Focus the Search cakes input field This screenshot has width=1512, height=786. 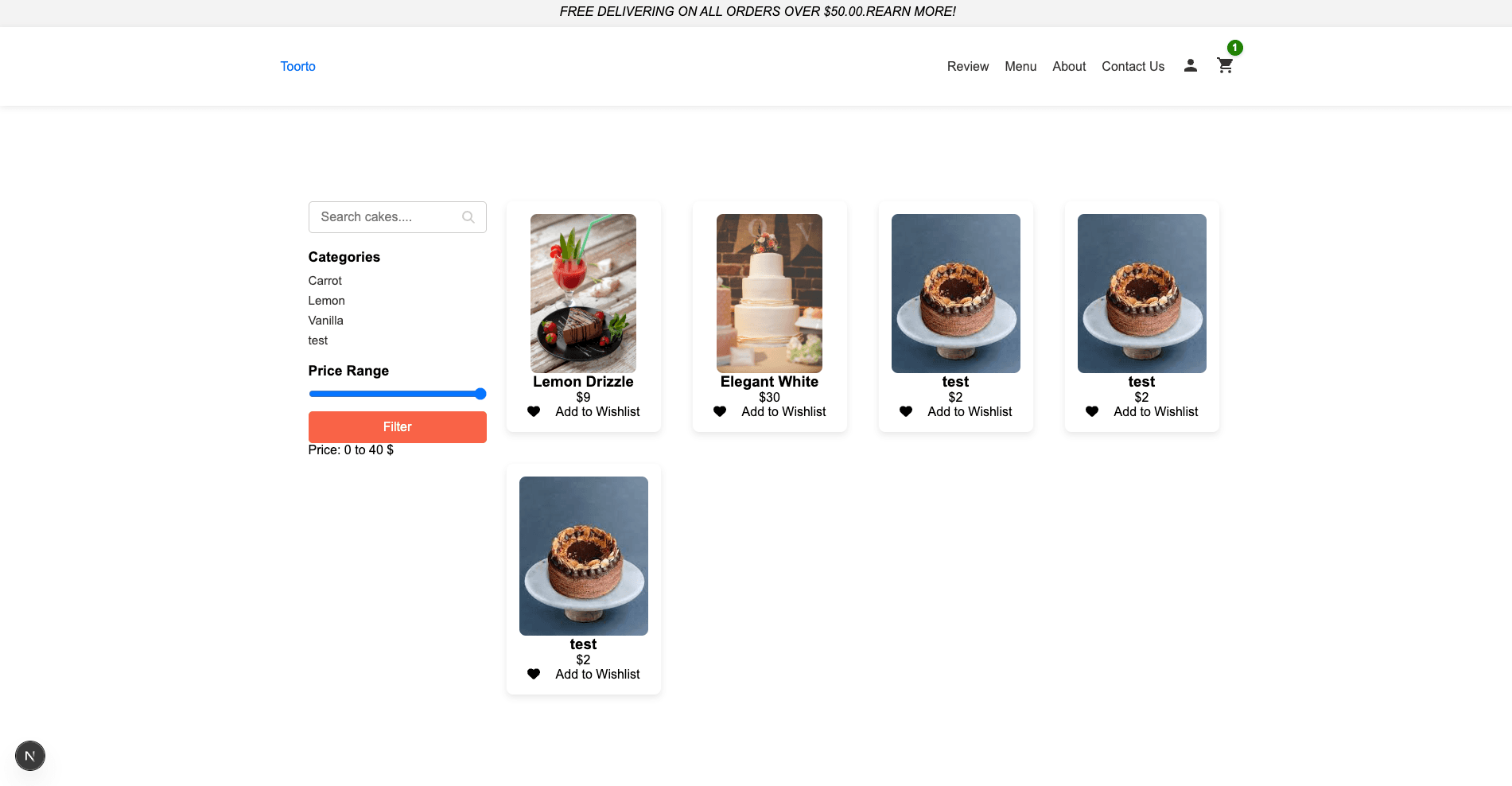pos(386,217)
